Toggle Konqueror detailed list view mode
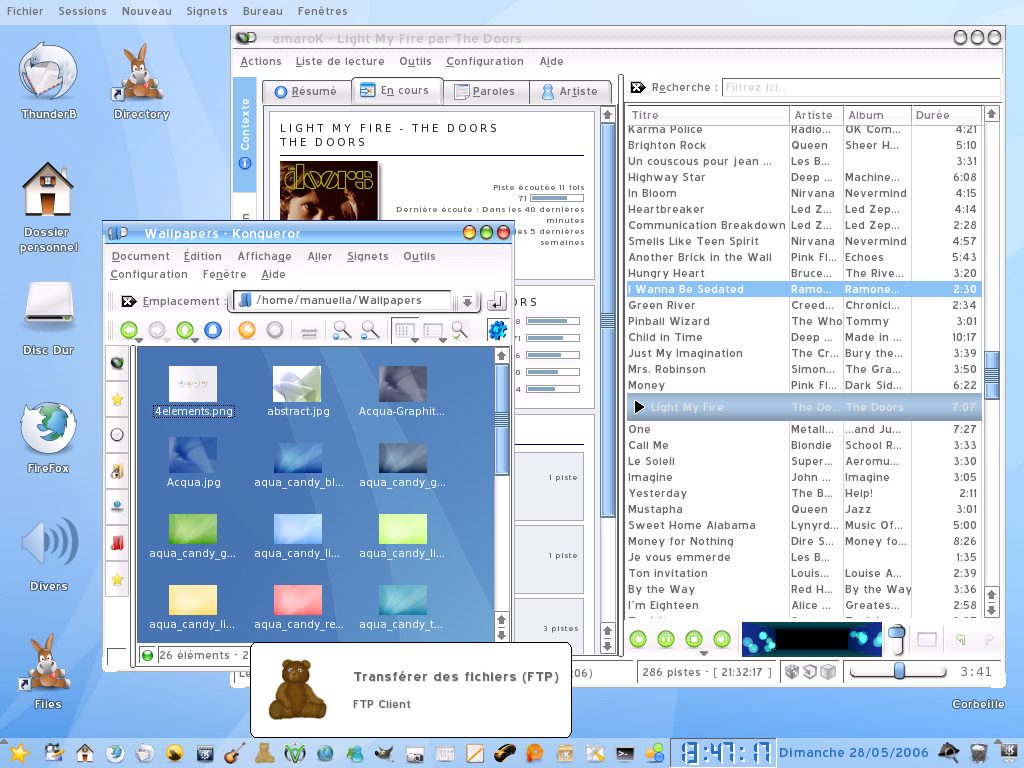Image resolution: width=1024 pixels, height=768 pixels. click(x=432, y=330)
